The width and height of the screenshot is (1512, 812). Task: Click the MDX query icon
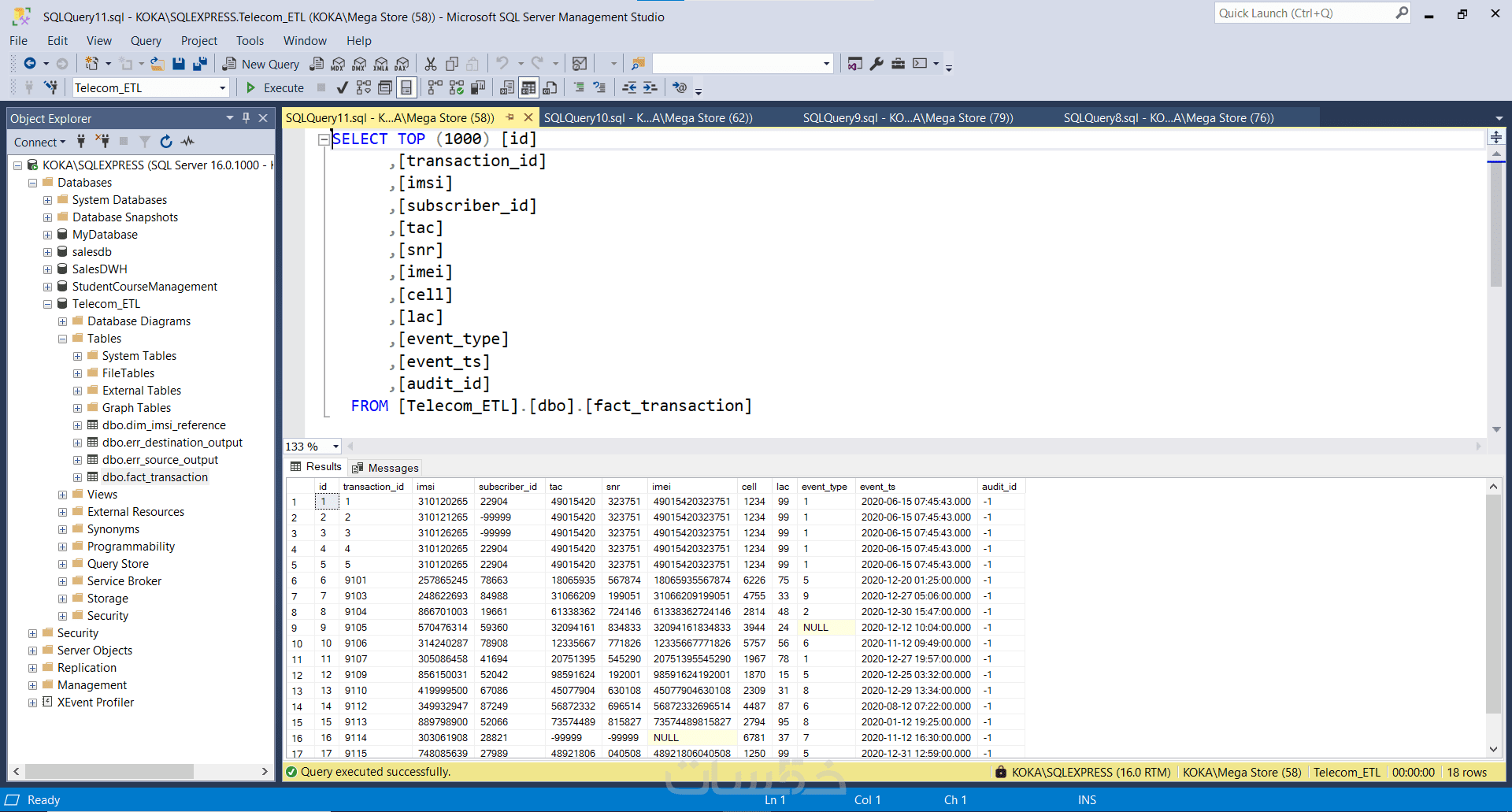click(x=338, y=64)
